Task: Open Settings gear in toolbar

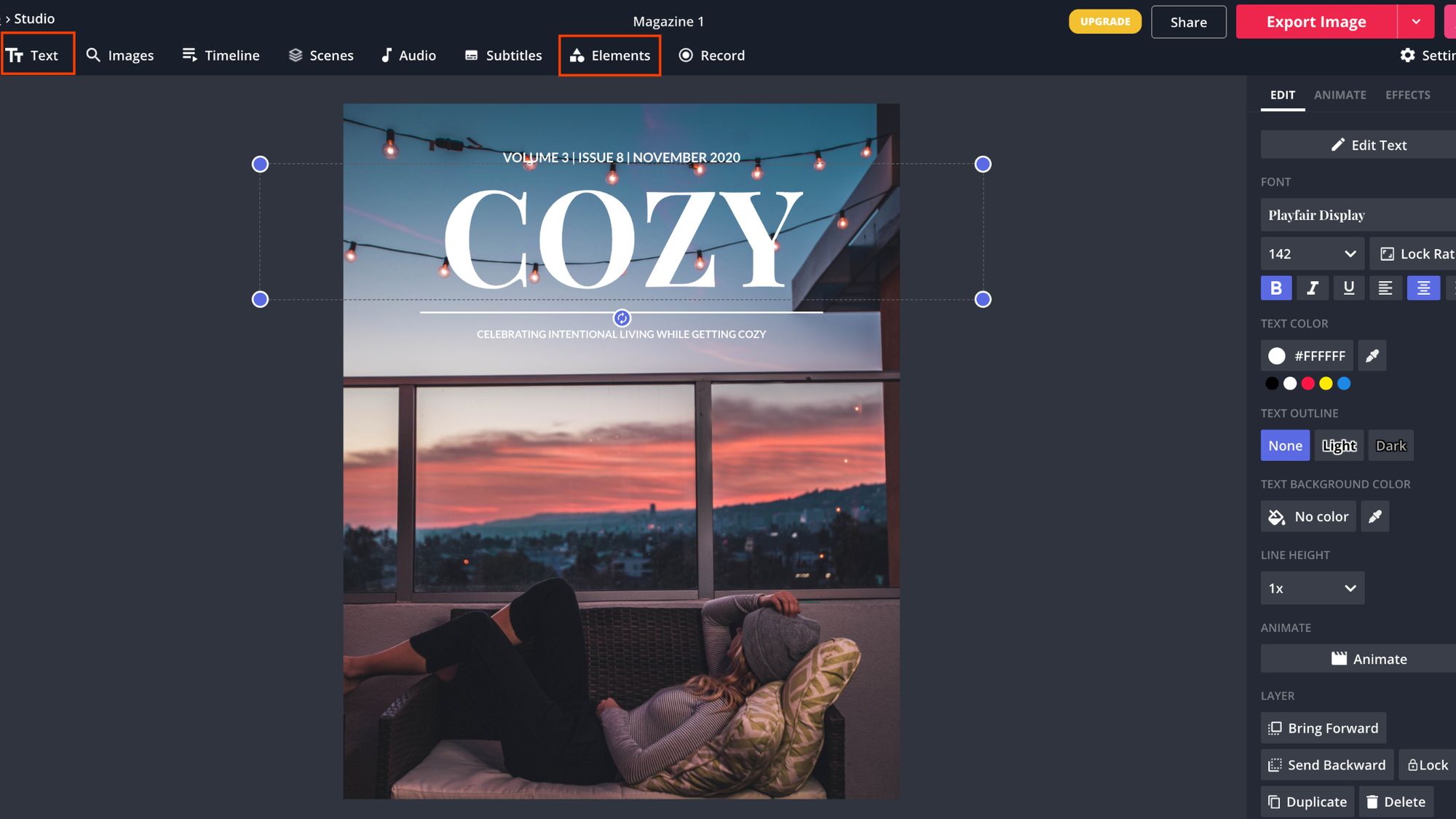Action: [x=1408, y=55]
